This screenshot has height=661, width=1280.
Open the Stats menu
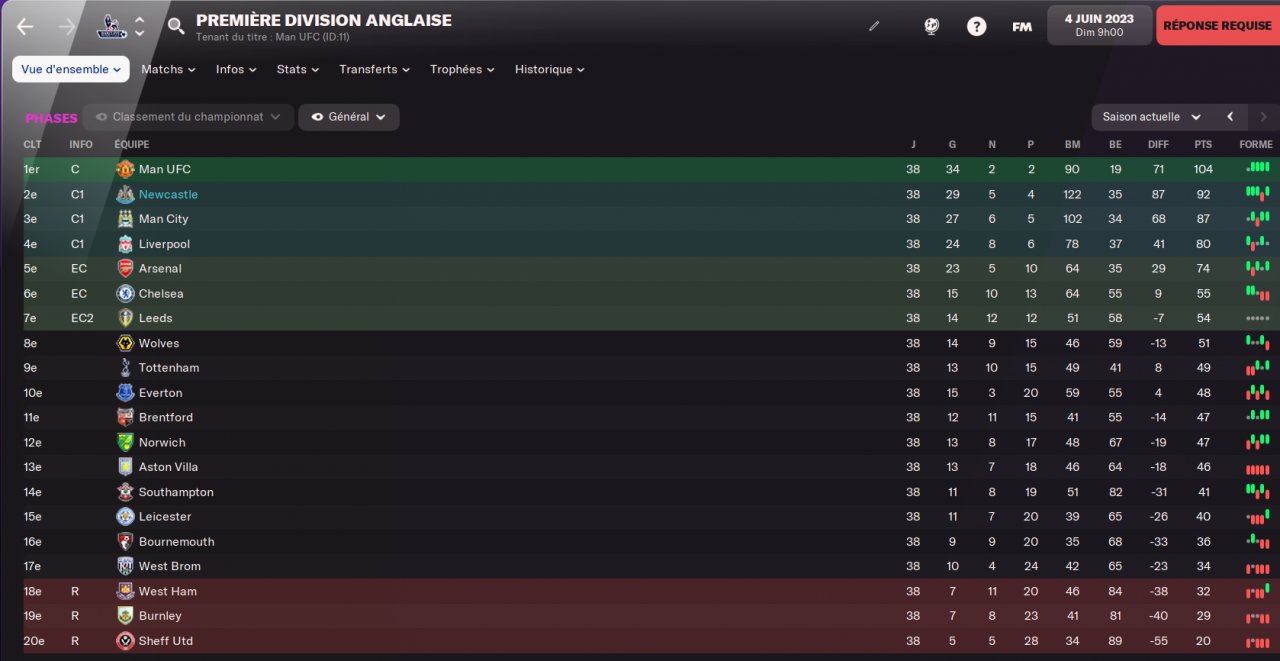(x=298, y=69)
